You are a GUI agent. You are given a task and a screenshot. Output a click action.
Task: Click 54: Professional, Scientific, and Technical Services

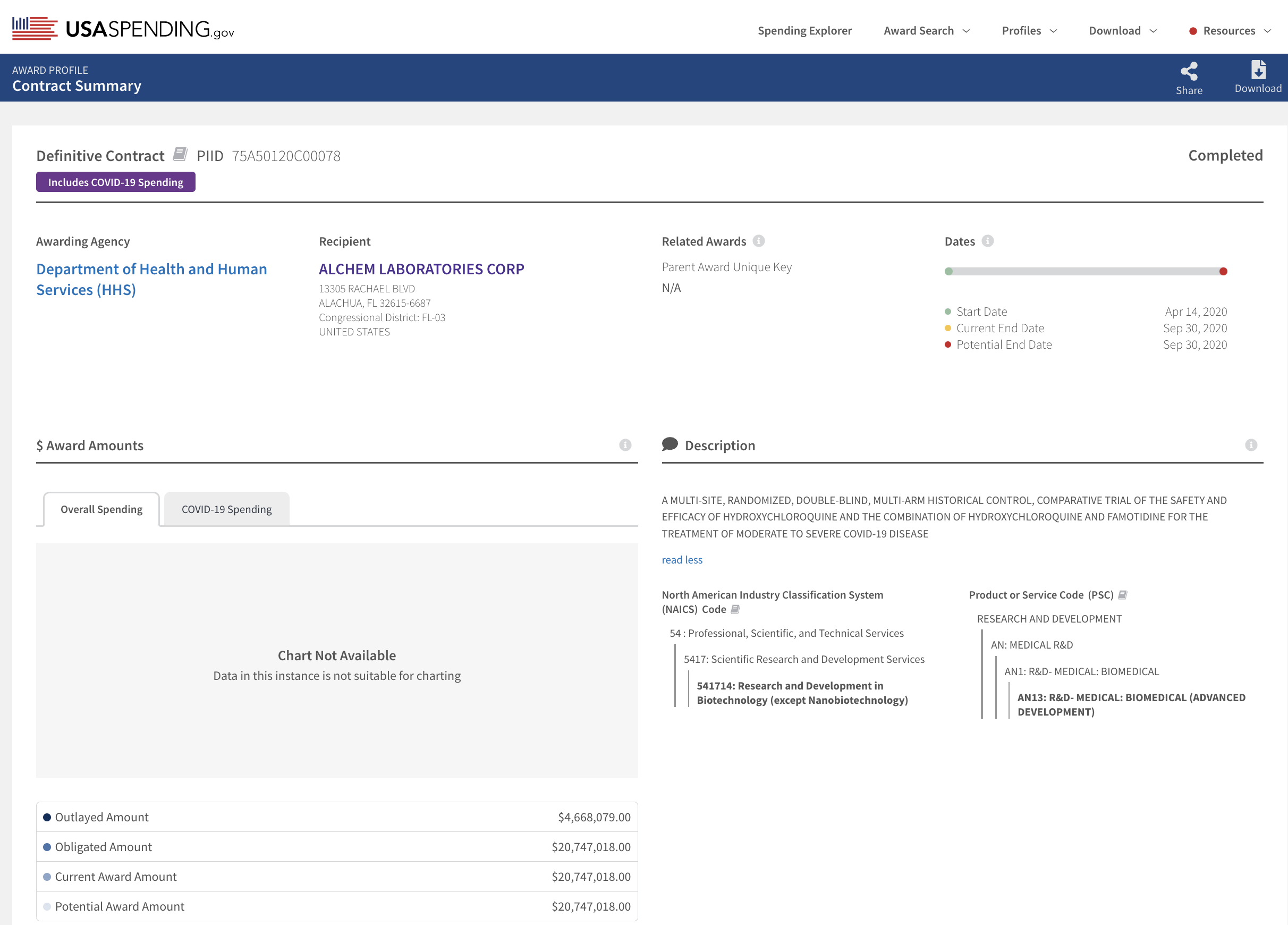[786, 633]
